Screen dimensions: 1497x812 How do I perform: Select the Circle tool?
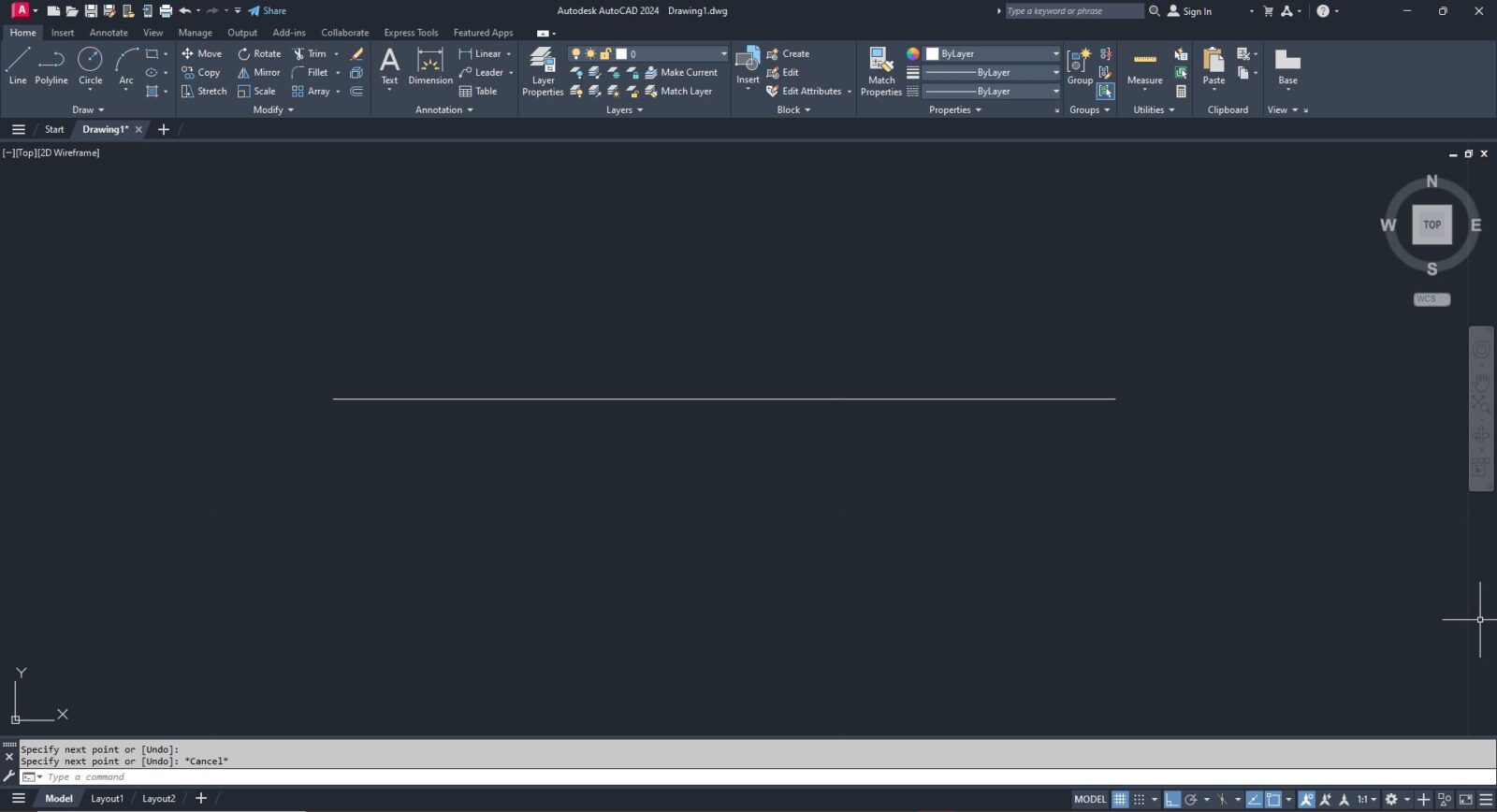pyautogui.click(x=90, y=66)
